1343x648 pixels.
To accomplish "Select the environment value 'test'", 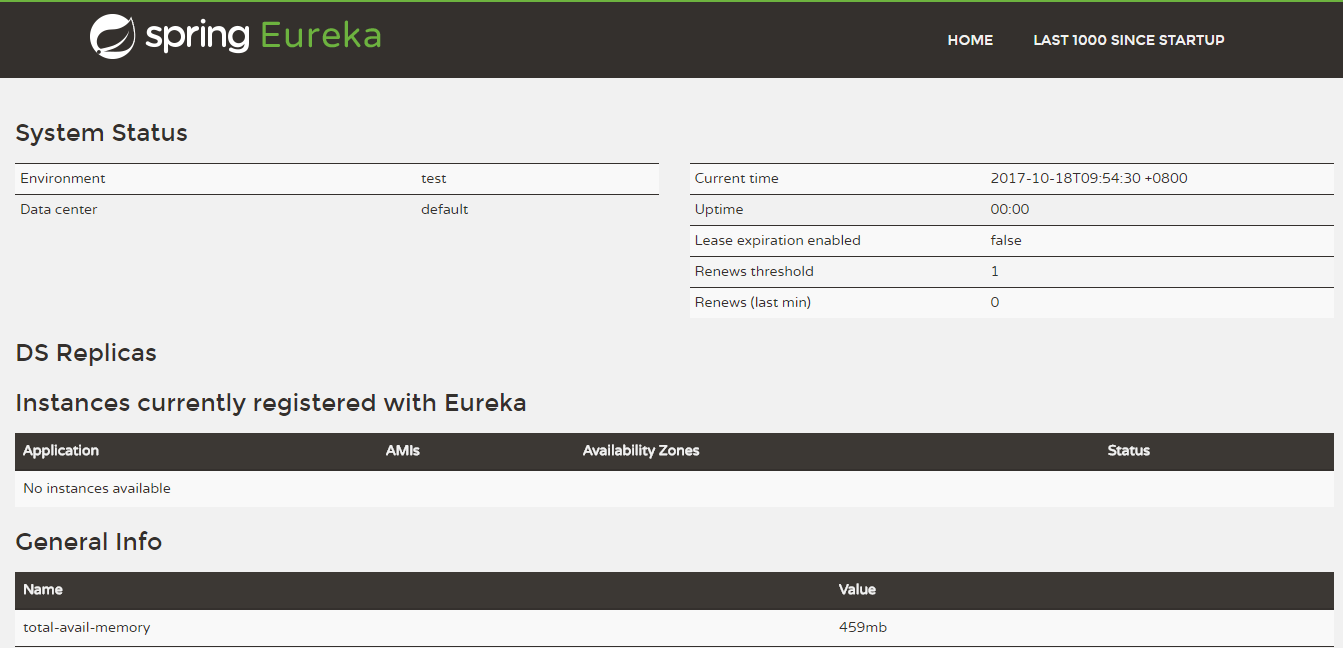I will pyautogui.click(x=434, y=178).
